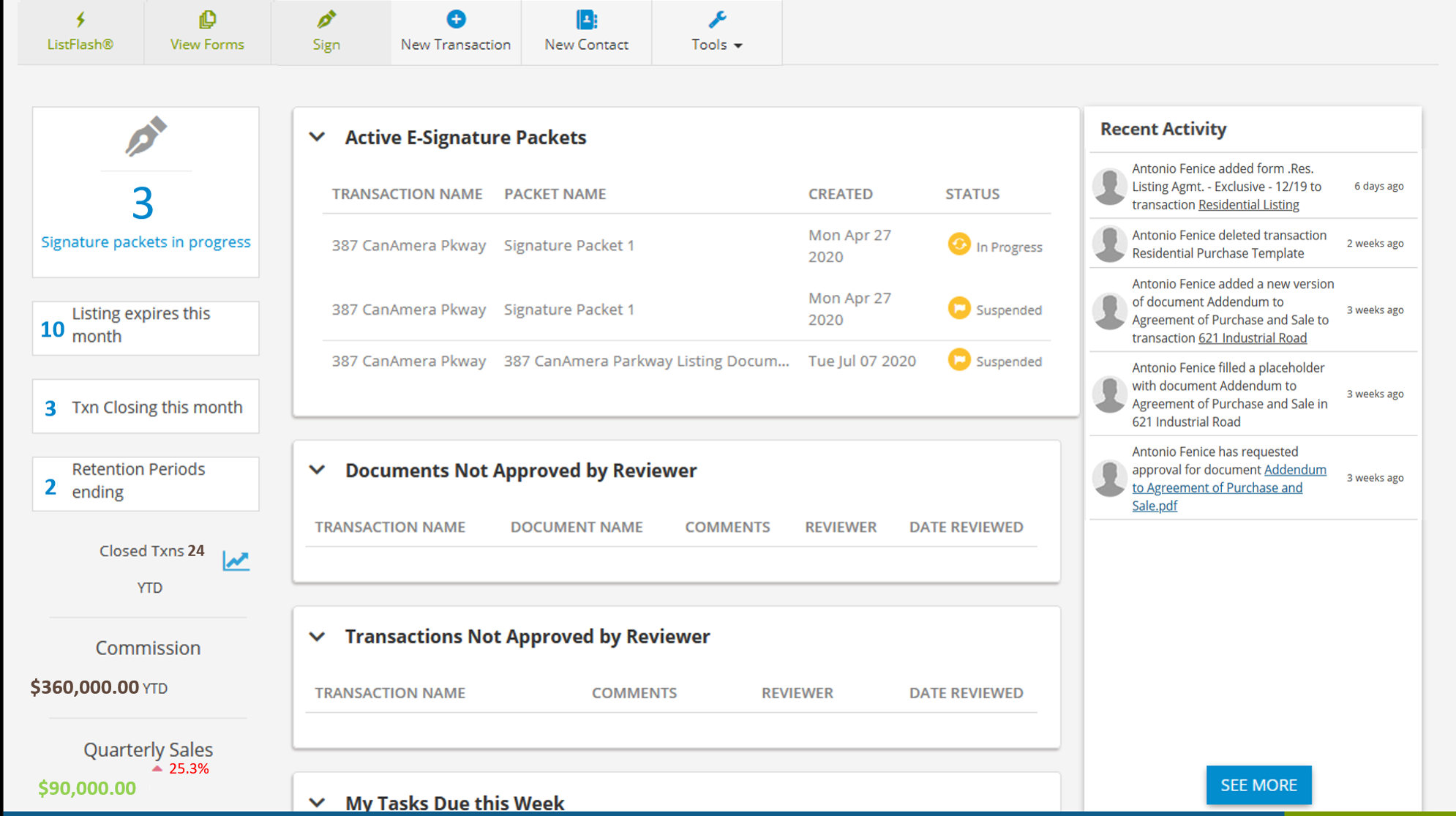Open the Tools wrench menu
Image resolution: width=1456 pixels, height=816 pixels.
(716, 18)
